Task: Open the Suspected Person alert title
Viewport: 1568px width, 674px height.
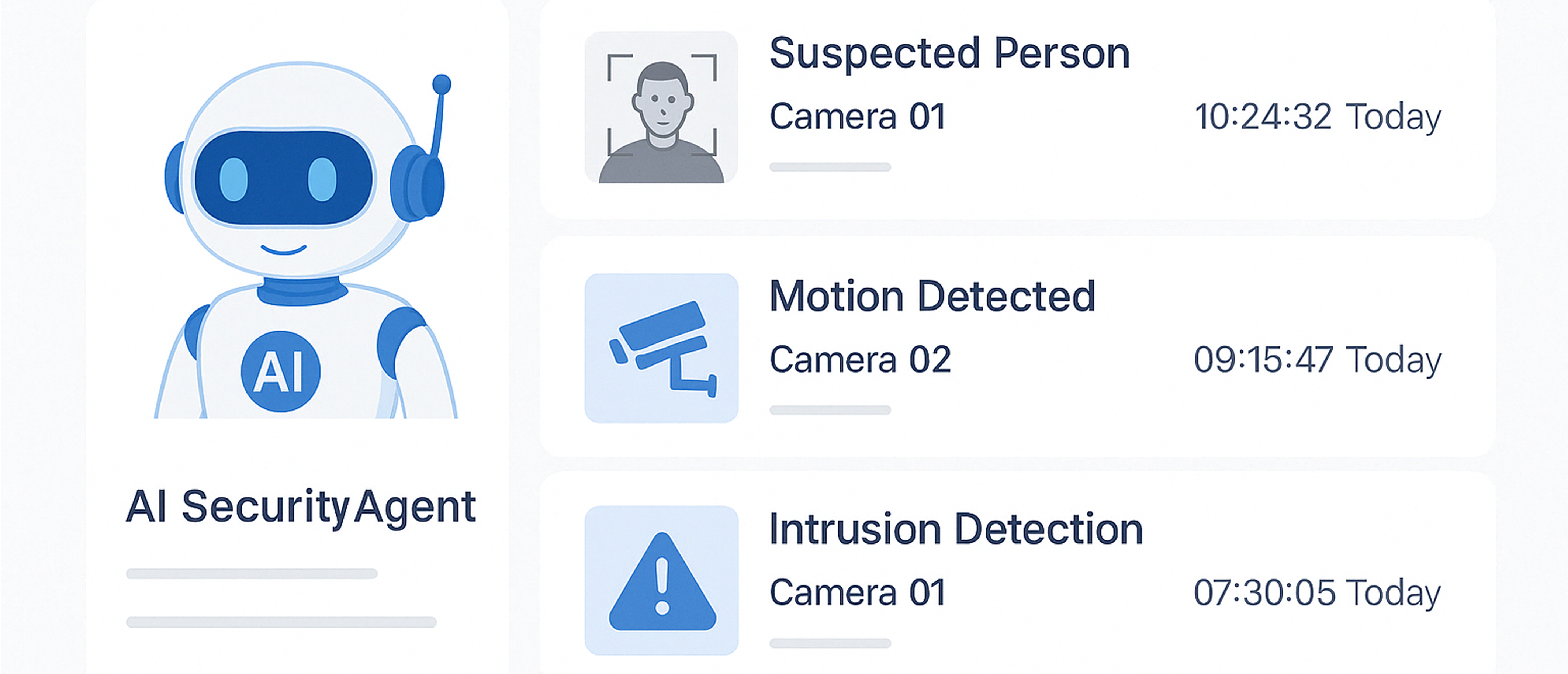Action: click(x=949, y=53)
